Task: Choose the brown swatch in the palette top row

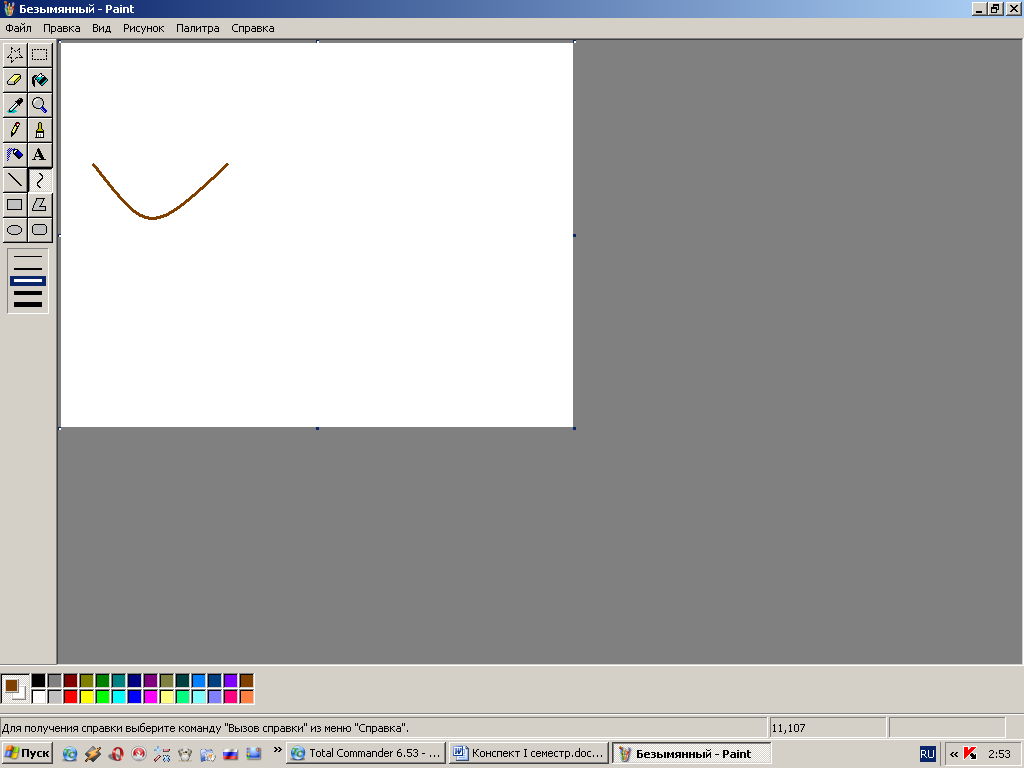Action: coord(247,681)
